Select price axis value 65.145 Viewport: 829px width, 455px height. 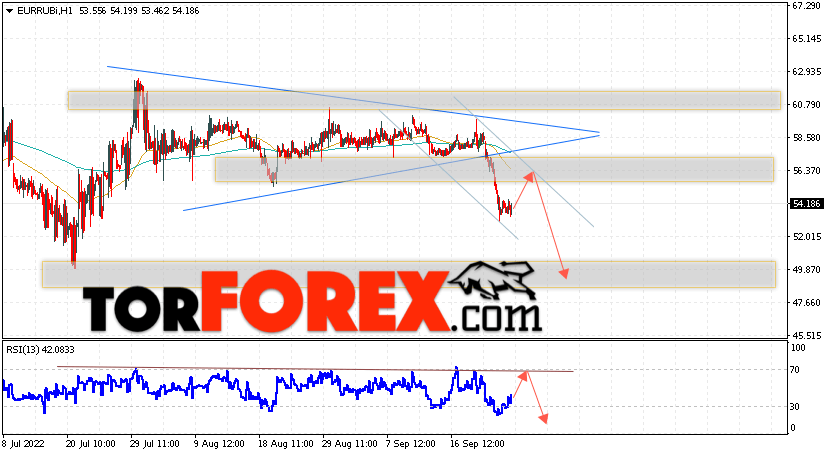pyautogui.click(x=806, y=39)
